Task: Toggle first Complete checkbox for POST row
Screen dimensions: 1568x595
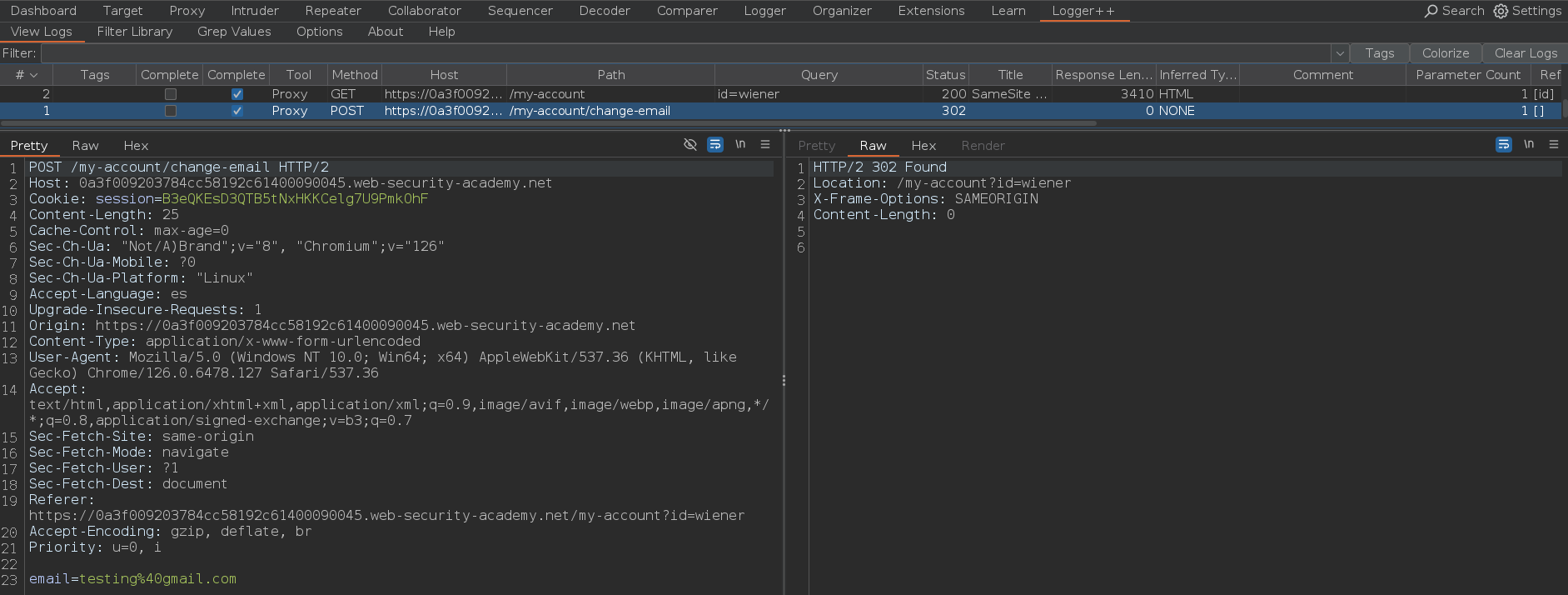Action: point(171,111)
